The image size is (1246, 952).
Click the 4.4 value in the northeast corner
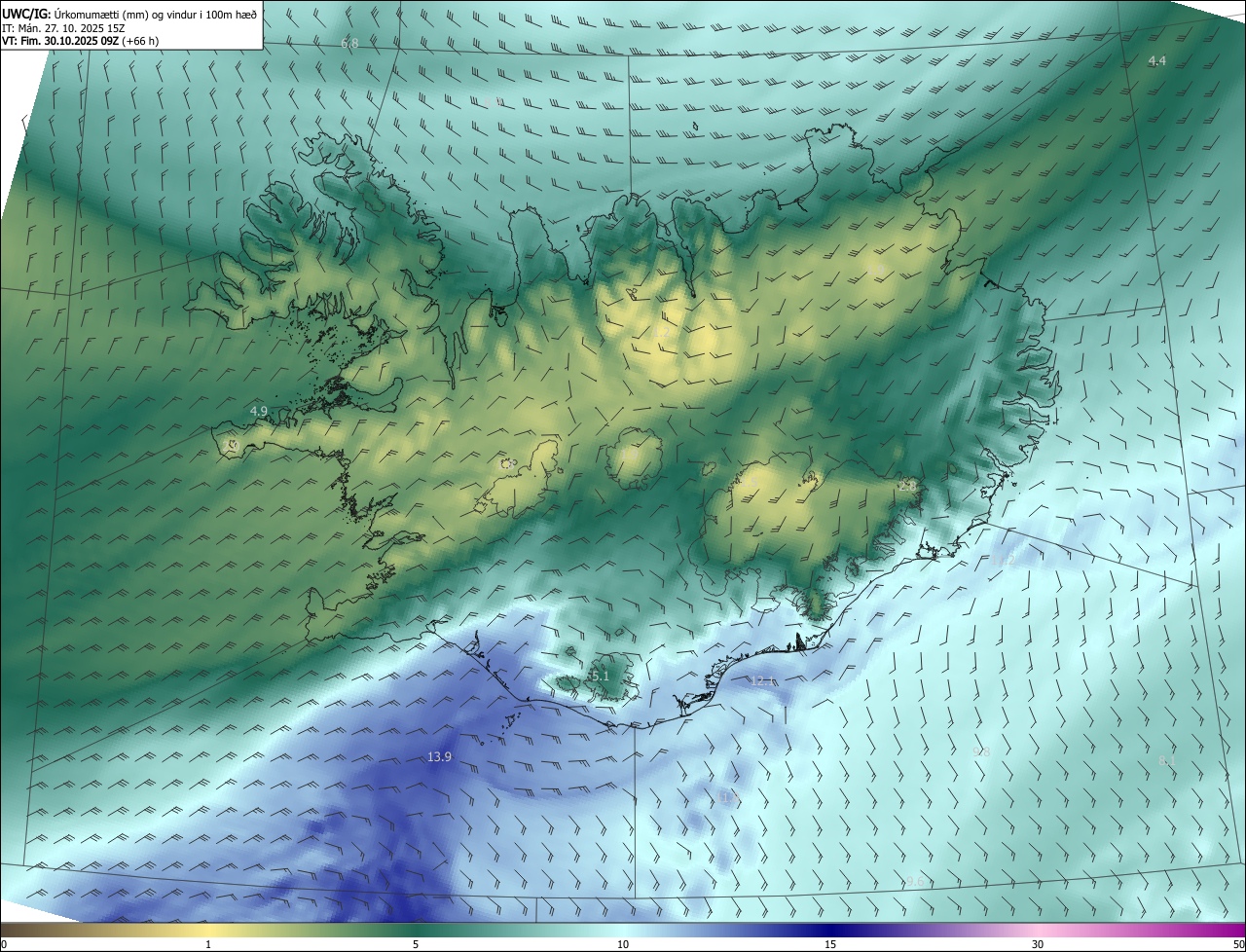coord(1156,61)
